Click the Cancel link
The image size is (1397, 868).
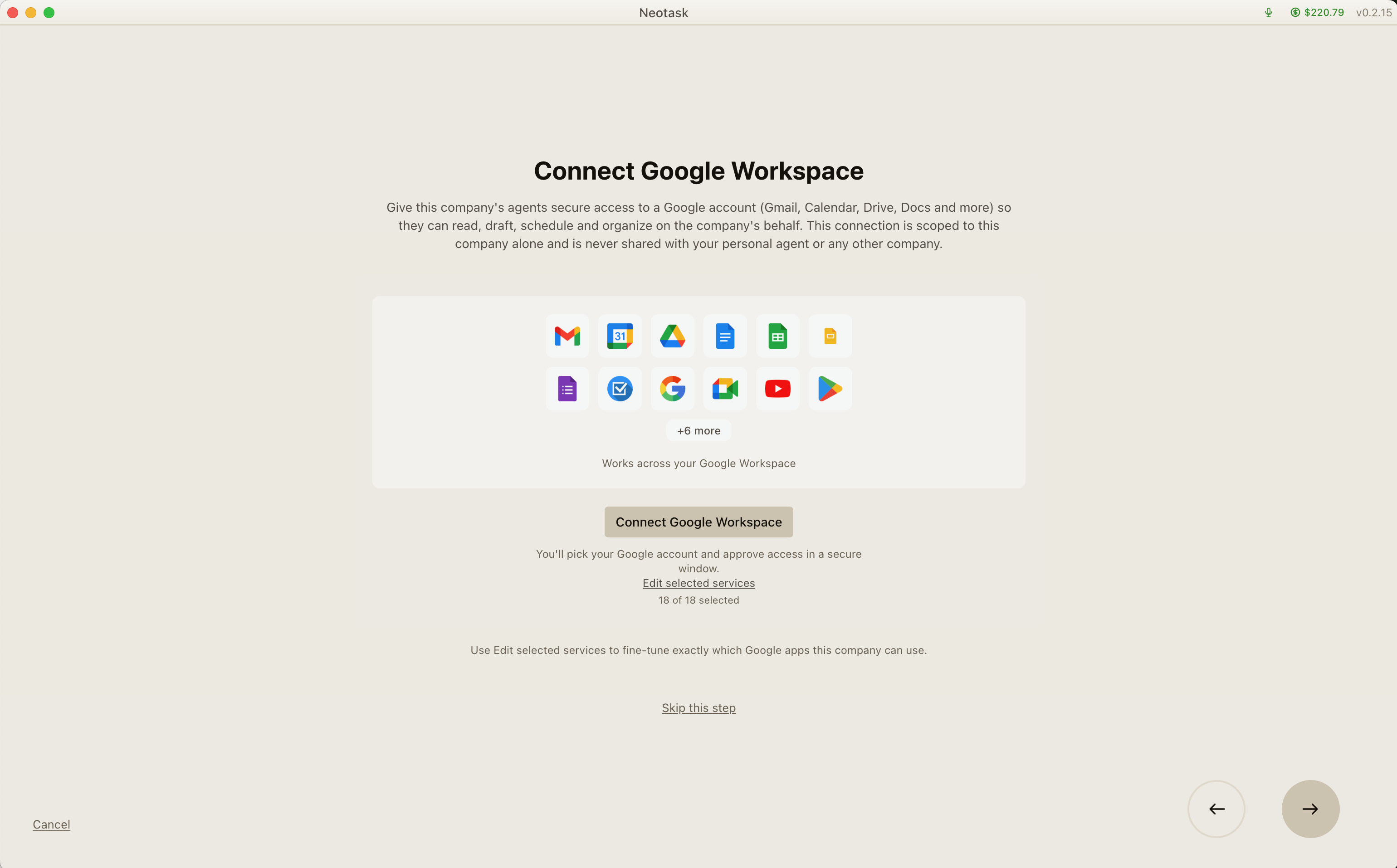point(51,824)
